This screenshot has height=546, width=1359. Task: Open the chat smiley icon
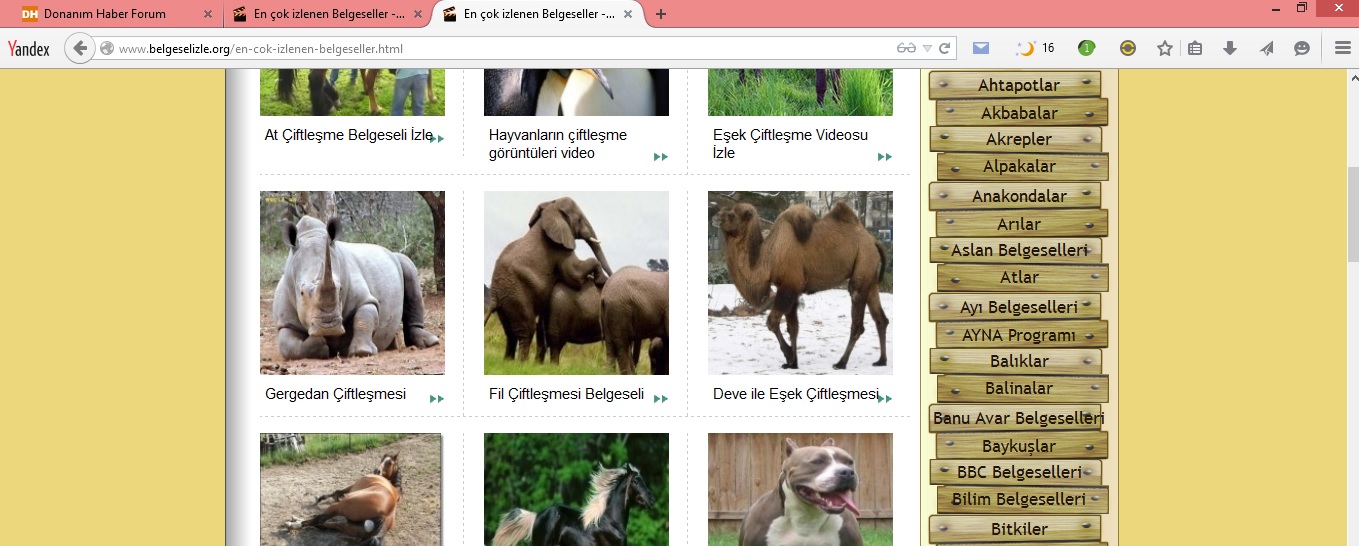[1301, 48]
